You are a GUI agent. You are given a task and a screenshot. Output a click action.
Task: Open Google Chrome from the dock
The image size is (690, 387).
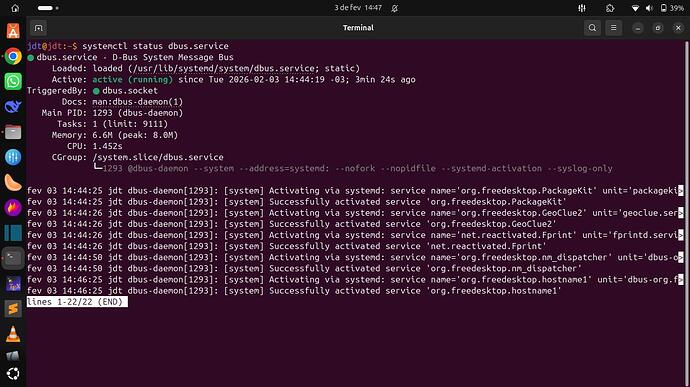point(13,56)
